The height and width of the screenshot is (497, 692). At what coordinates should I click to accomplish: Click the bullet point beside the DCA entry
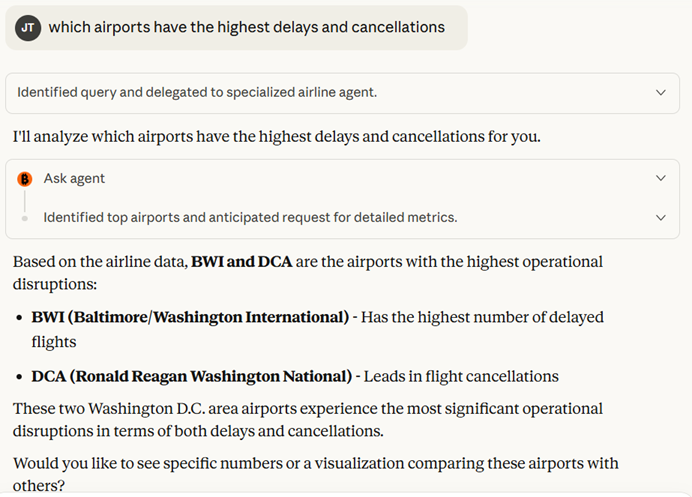coord(19,377)
